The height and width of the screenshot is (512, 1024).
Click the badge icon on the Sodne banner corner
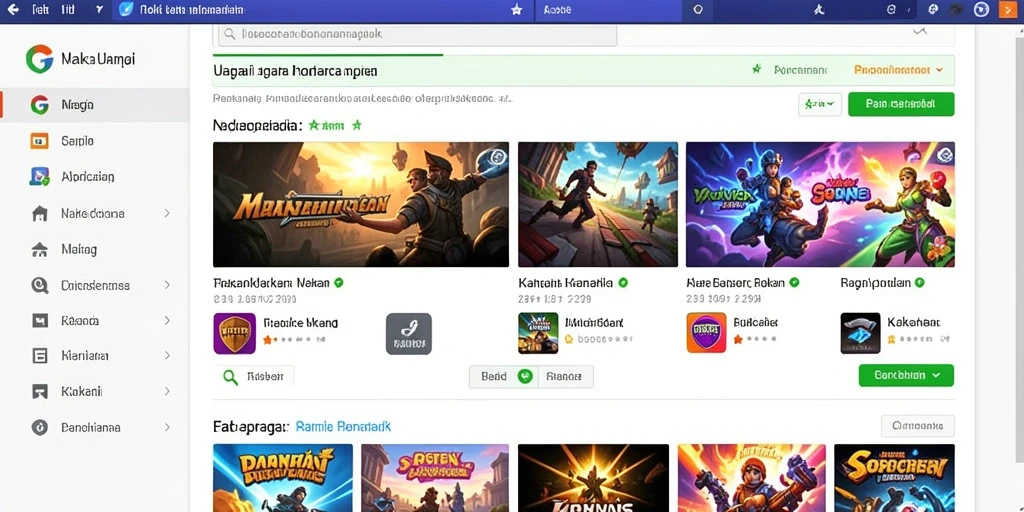point(944,155)
